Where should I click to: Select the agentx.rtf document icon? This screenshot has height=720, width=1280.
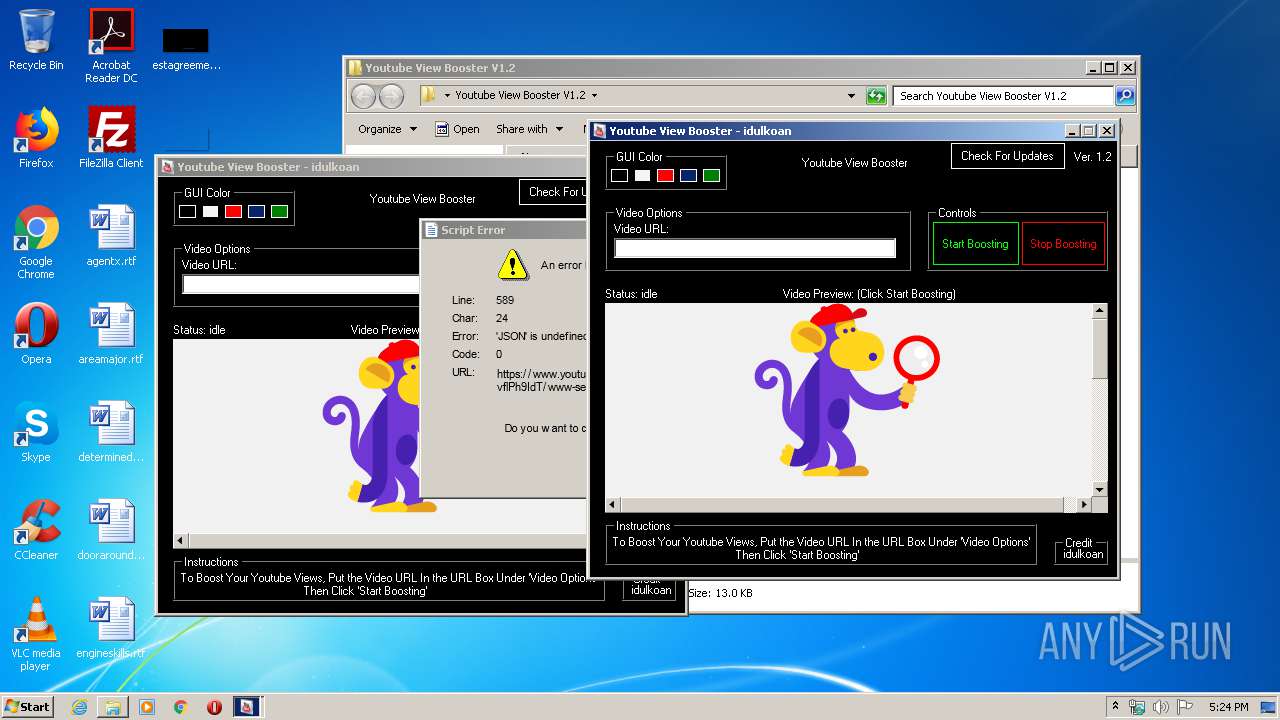pos(111,236)
